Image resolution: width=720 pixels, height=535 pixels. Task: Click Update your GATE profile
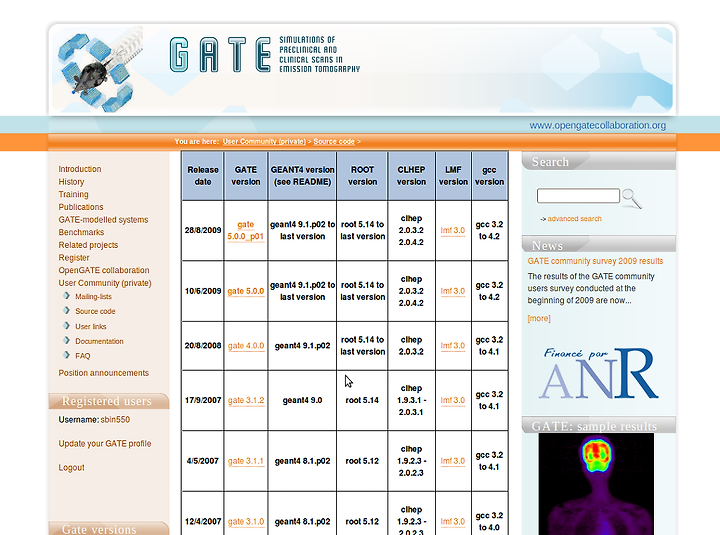click(105, 444)
